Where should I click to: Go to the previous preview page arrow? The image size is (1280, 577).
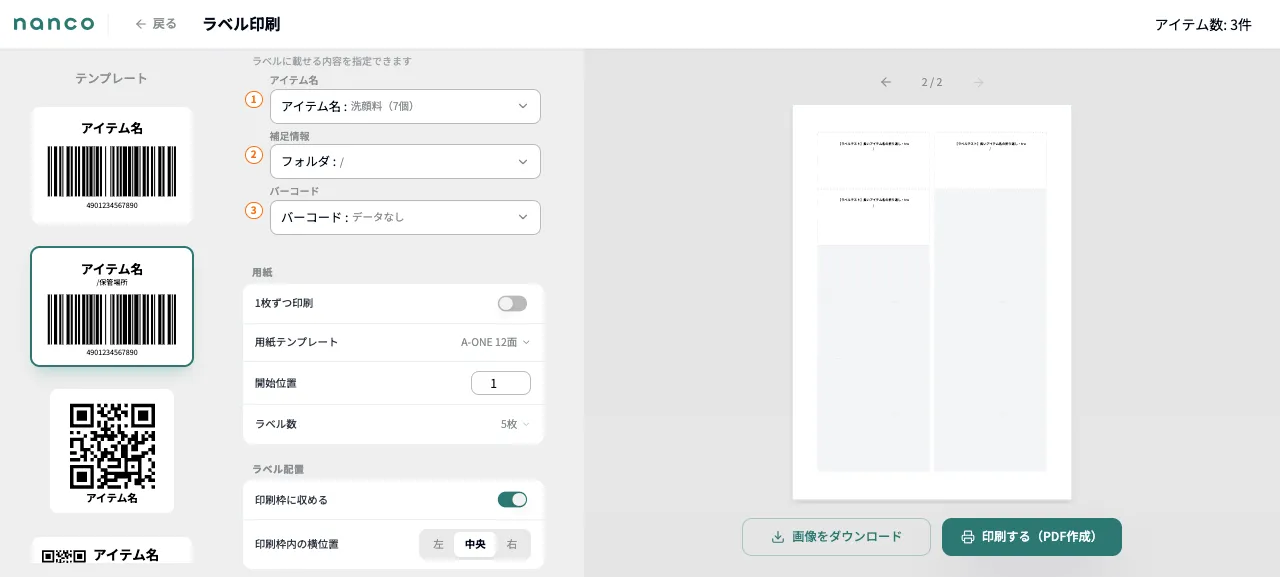[x=886, y=82]
